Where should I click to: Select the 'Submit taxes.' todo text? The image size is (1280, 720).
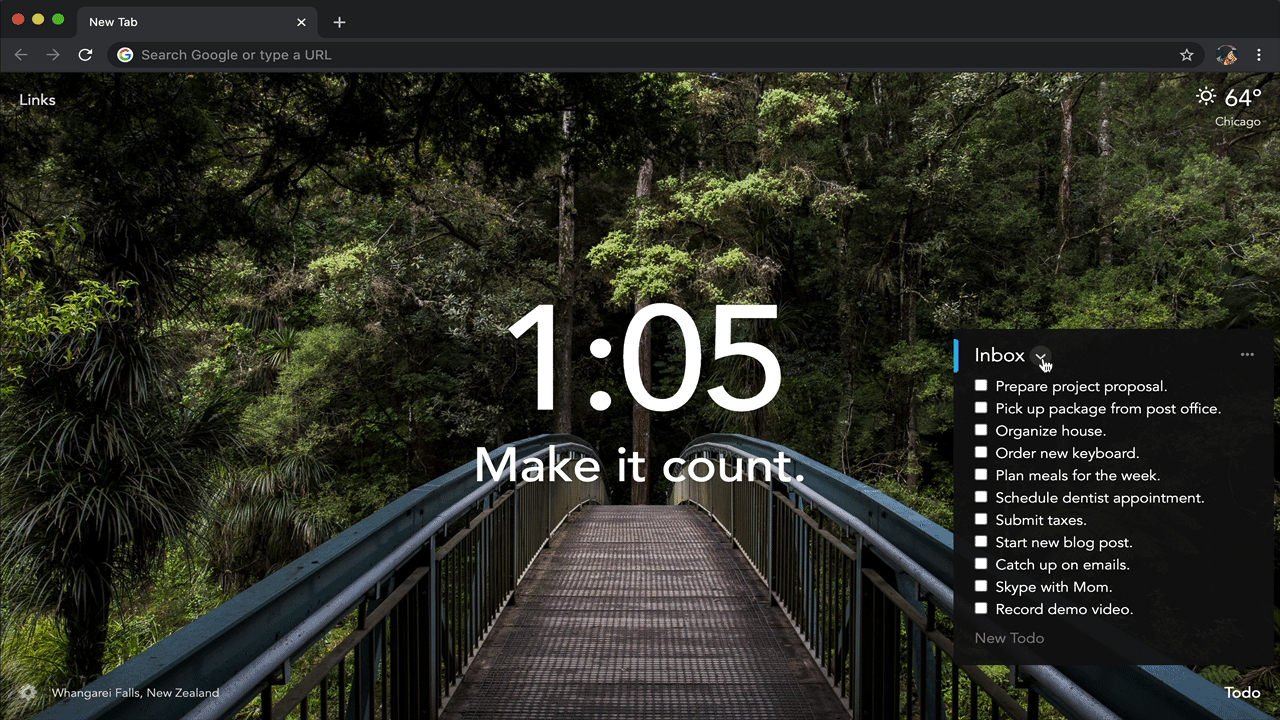click(x=1041, y=520)
